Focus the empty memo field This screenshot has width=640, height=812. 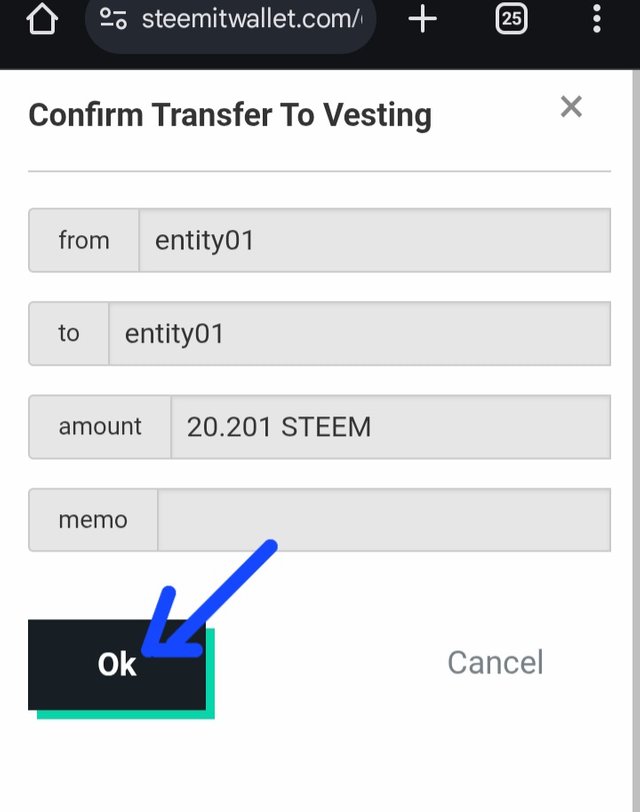tap(384, 520)
